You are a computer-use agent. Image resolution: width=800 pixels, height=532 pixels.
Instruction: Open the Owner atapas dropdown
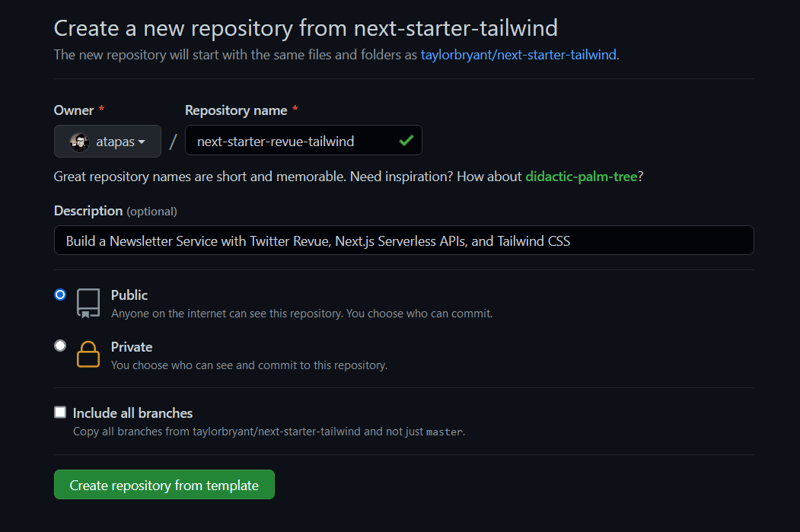(x=108, y=141)
